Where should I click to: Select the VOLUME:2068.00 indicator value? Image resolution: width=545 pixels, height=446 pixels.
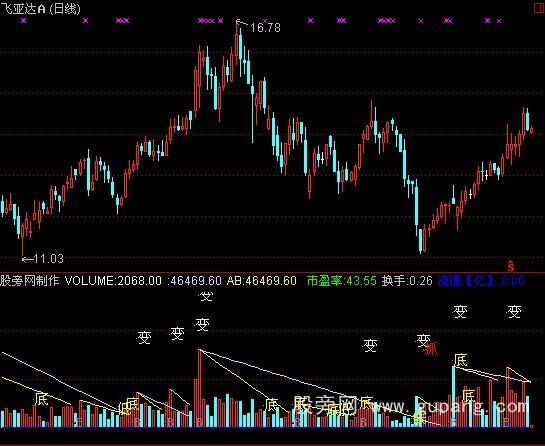[x=113, y=281]
